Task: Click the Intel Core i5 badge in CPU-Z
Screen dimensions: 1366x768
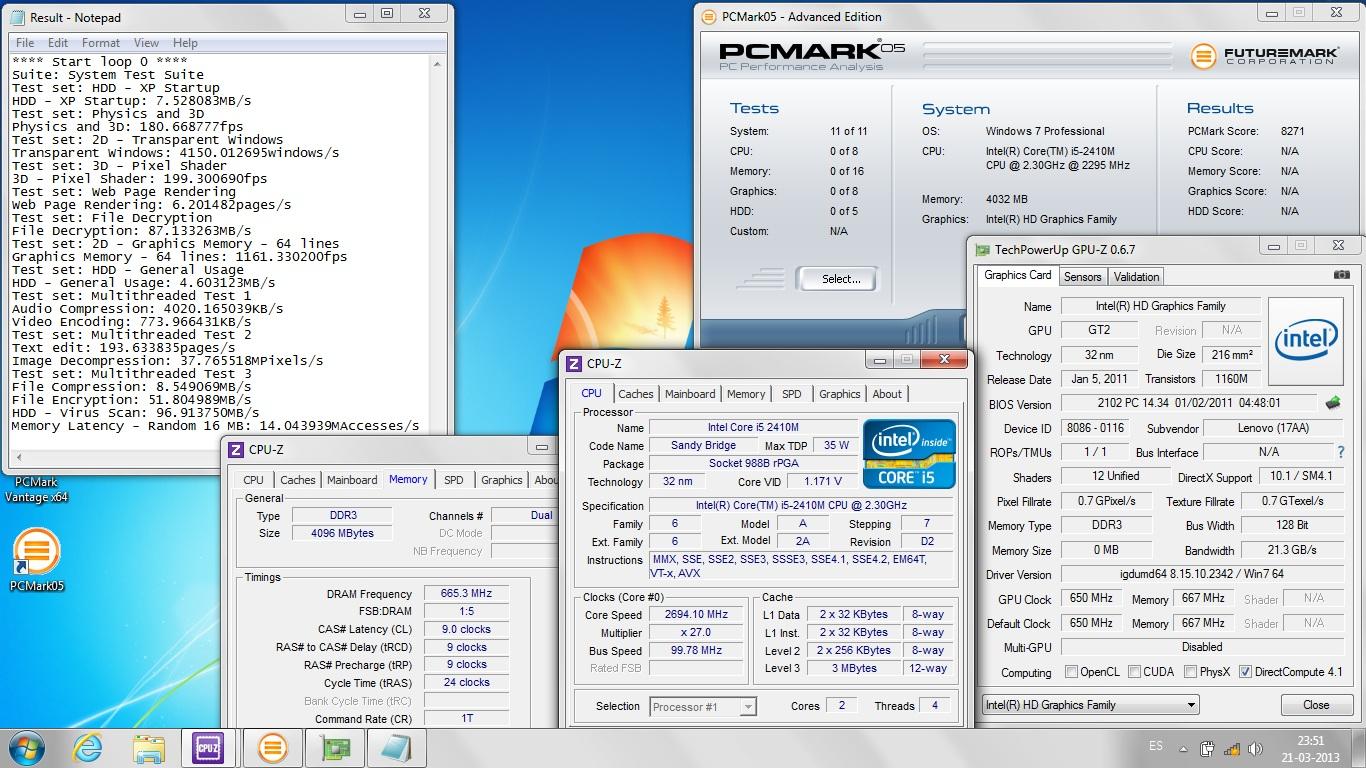Action: (909, 454)
